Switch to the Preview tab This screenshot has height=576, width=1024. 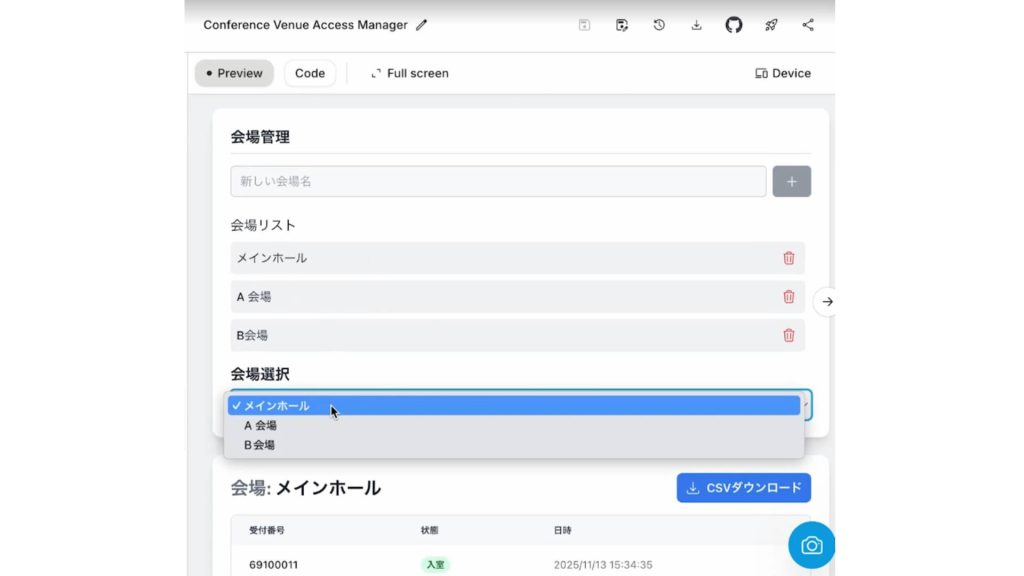coord(234,73)
